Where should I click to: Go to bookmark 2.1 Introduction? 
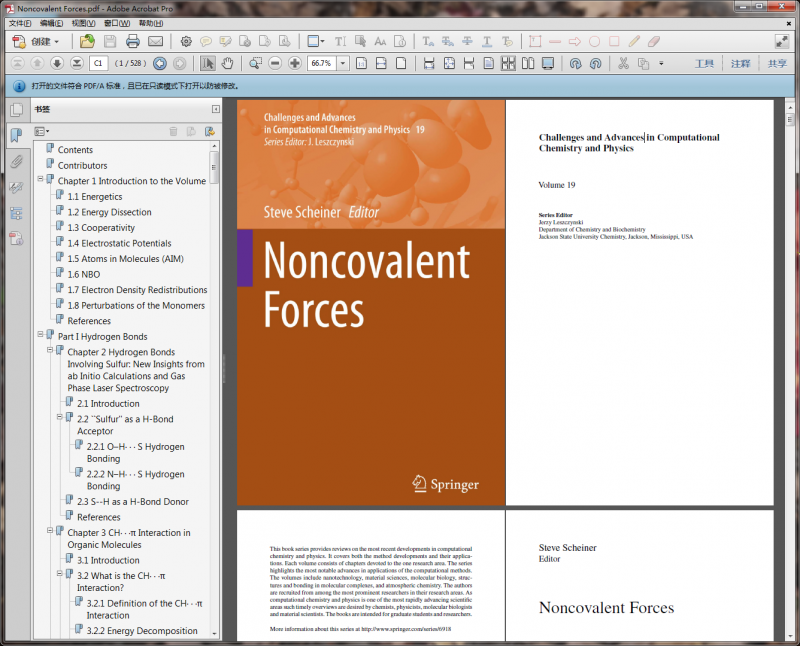pos(108,404)
